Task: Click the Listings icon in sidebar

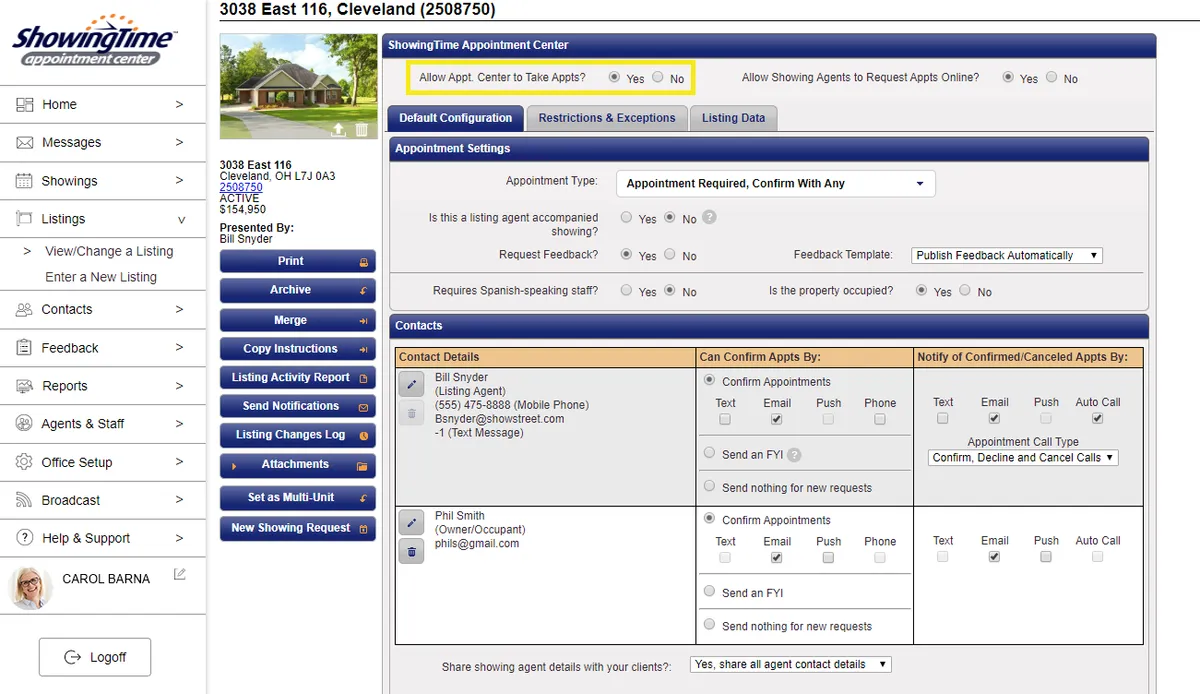Action: [x=24, y=219]
